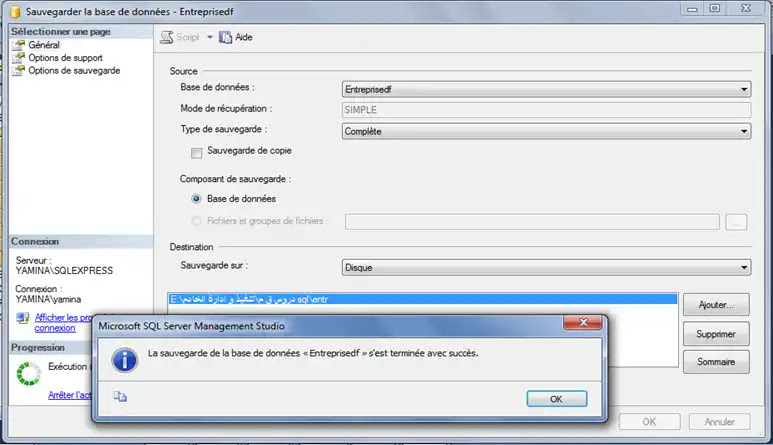773x445 pixels.
Task: Click the Script toolbar button
Action: coord(180,37)
